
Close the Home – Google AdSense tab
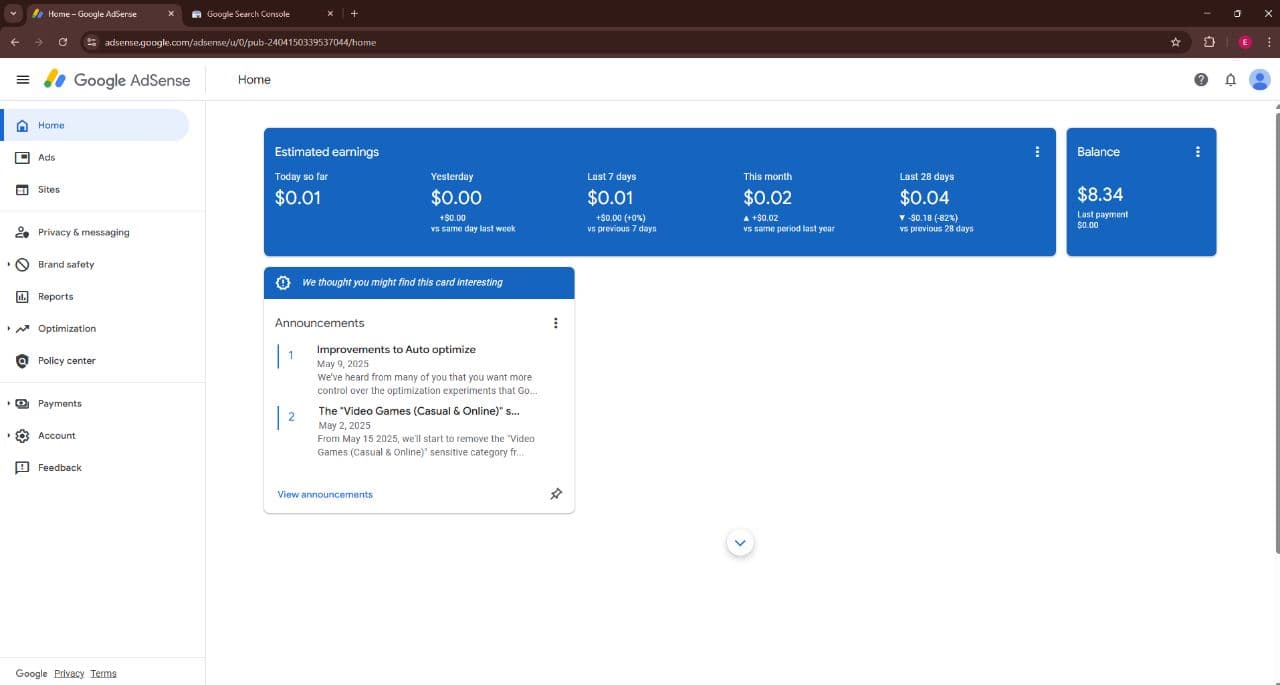coord(170,14)
